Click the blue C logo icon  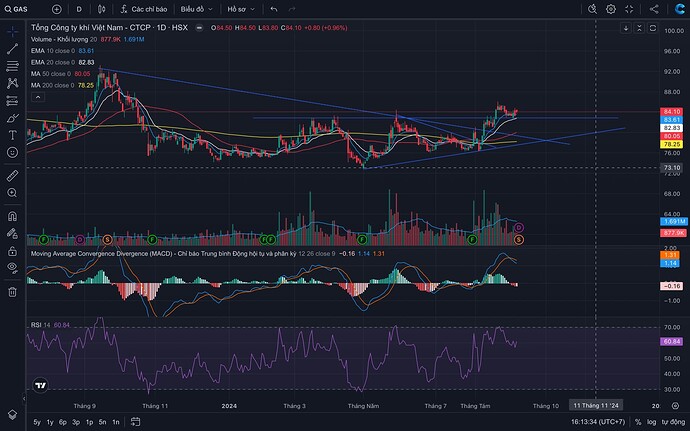point(679,9)
